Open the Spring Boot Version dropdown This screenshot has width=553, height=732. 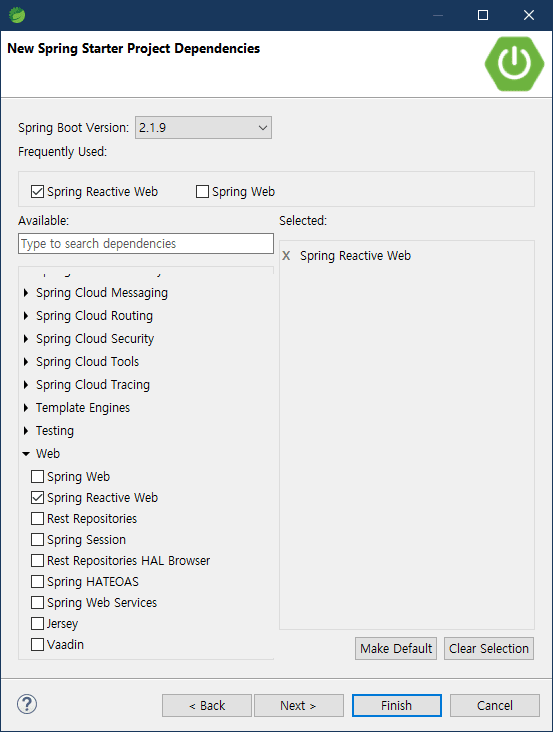203,127
